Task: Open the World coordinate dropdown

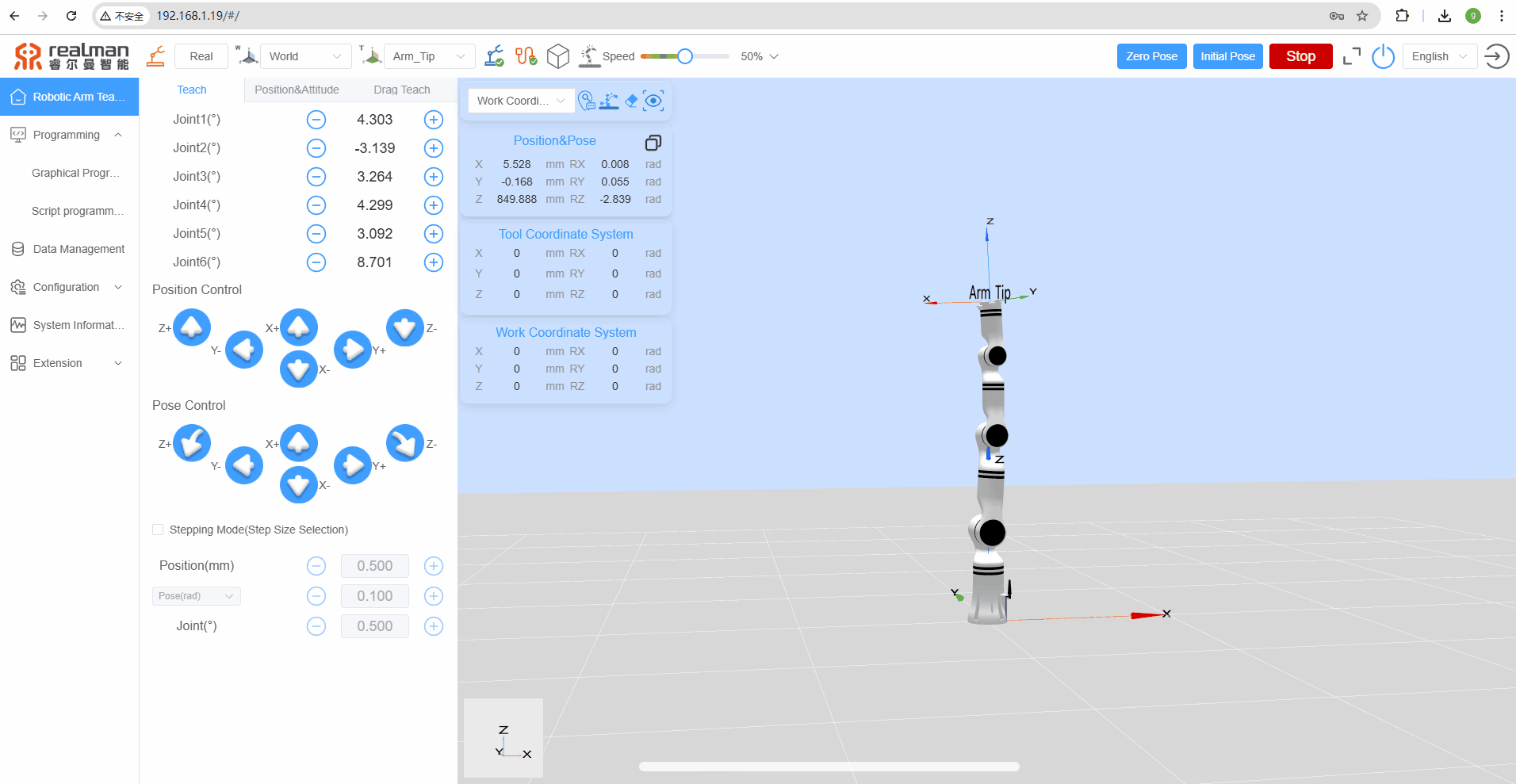Action: click(304, 56)
